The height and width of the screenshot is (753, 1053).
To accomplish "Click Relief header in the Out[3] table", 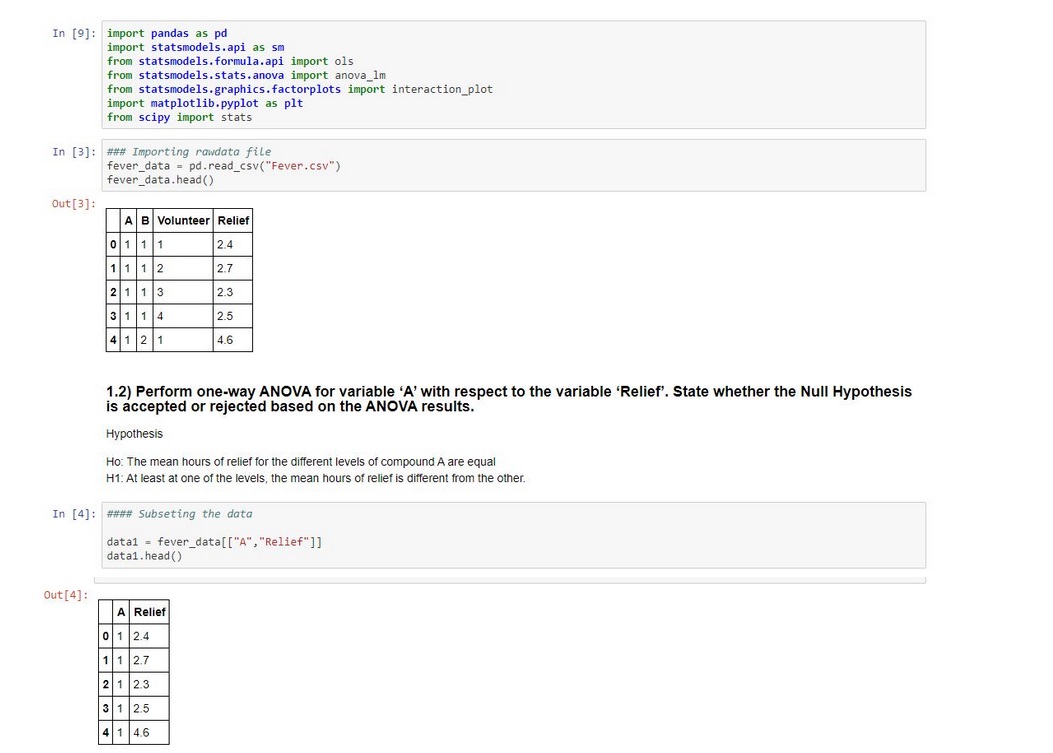I will click(232, 220).
